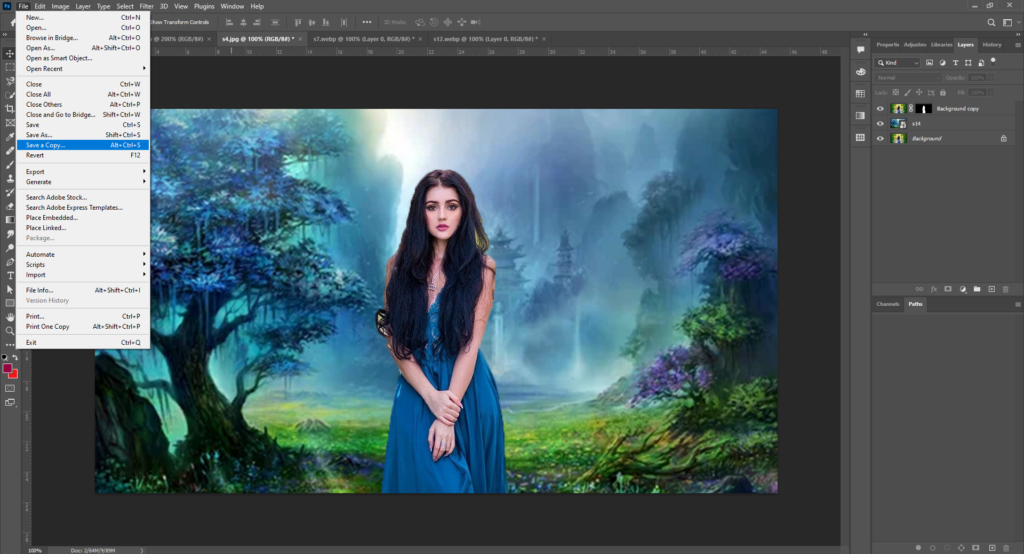Click the delete layer trash icon
The height and width of the screenshot is (554, 1024).
1003,289
